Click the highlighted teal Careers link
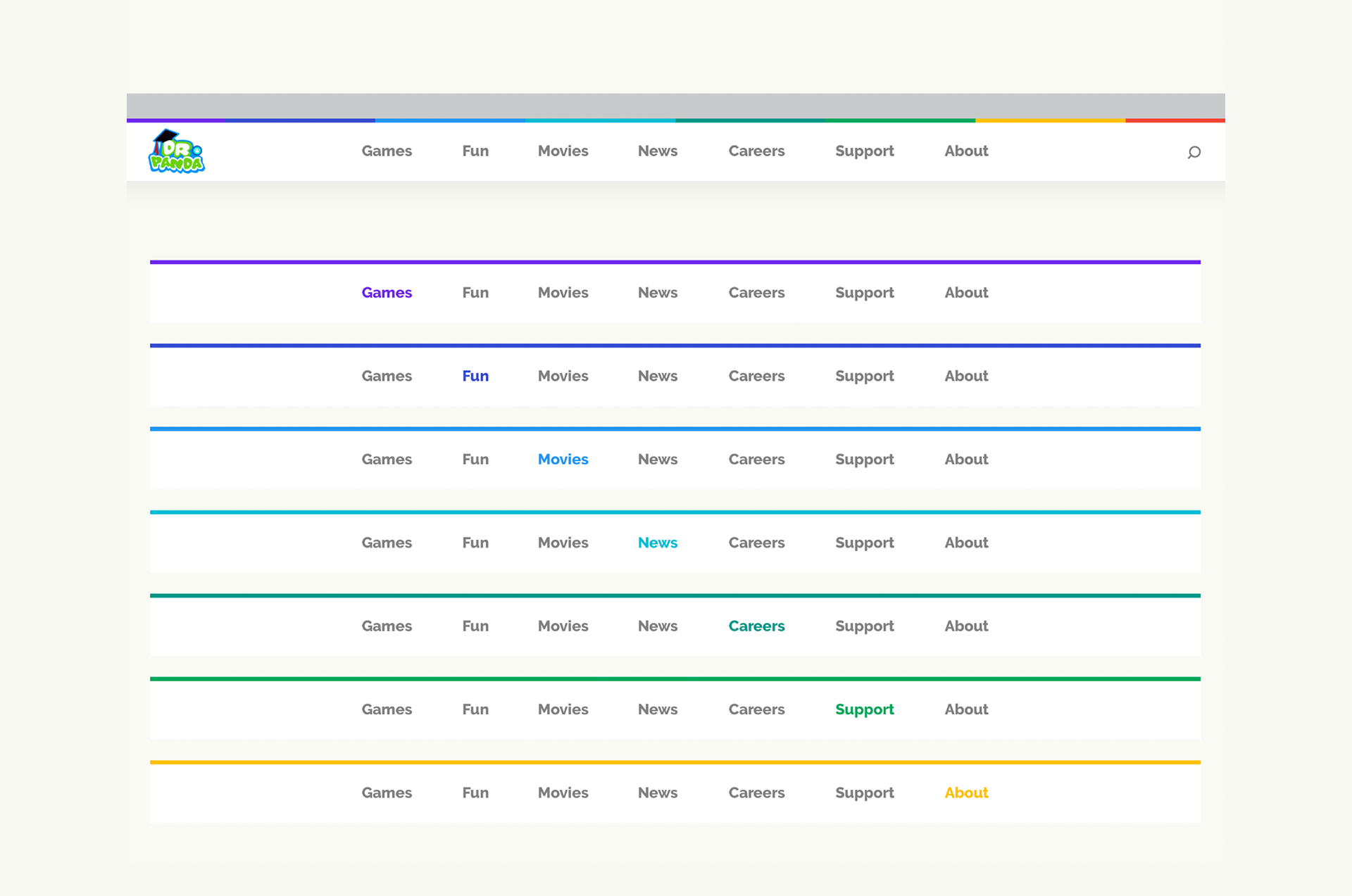The height and width of the screenshot is (896, 1352). point(756,626)
